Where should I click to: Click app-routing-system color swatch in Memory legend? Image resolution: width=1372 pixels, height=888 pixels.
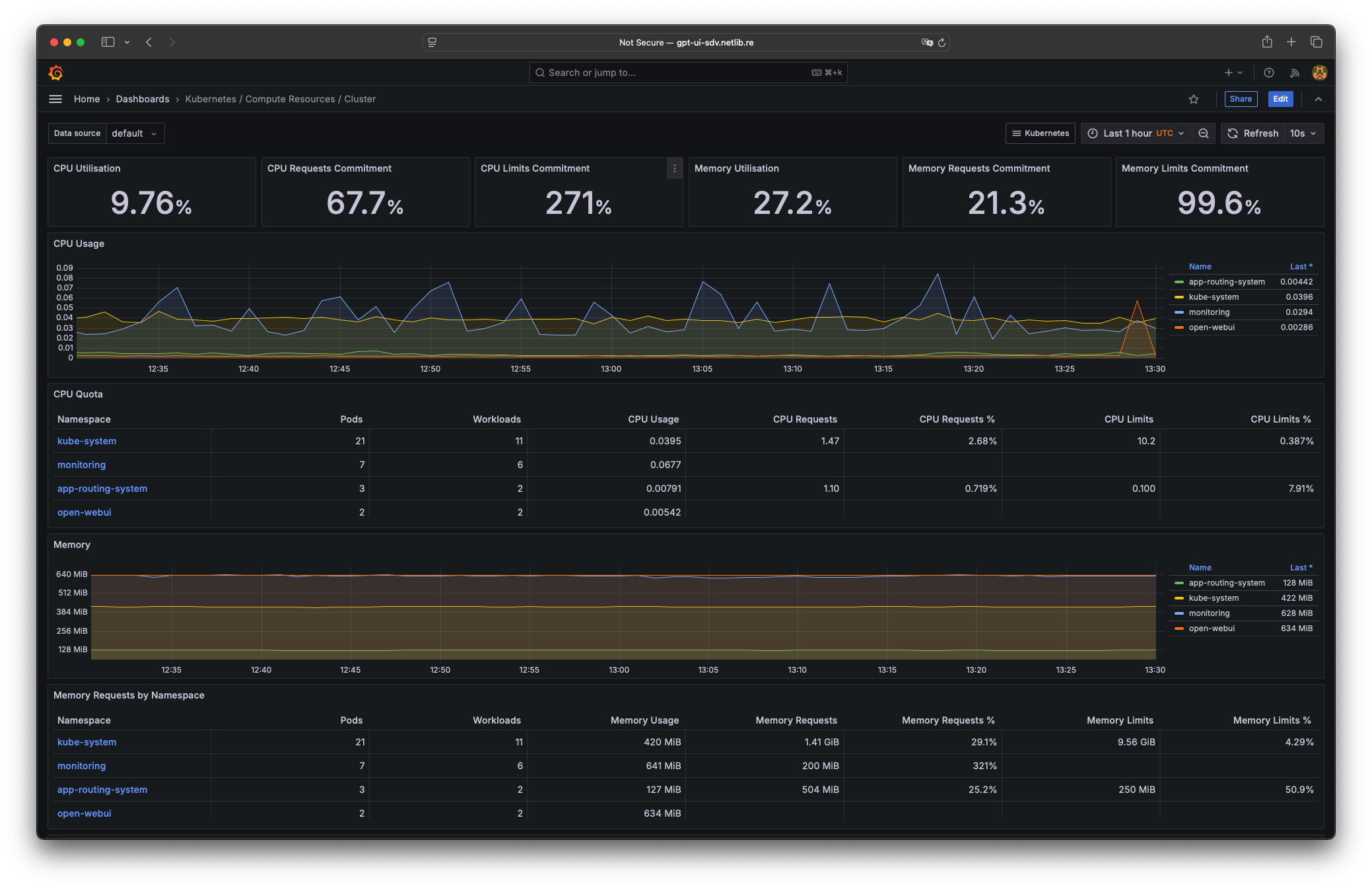pyautogui.click(x=1179, y=583)
